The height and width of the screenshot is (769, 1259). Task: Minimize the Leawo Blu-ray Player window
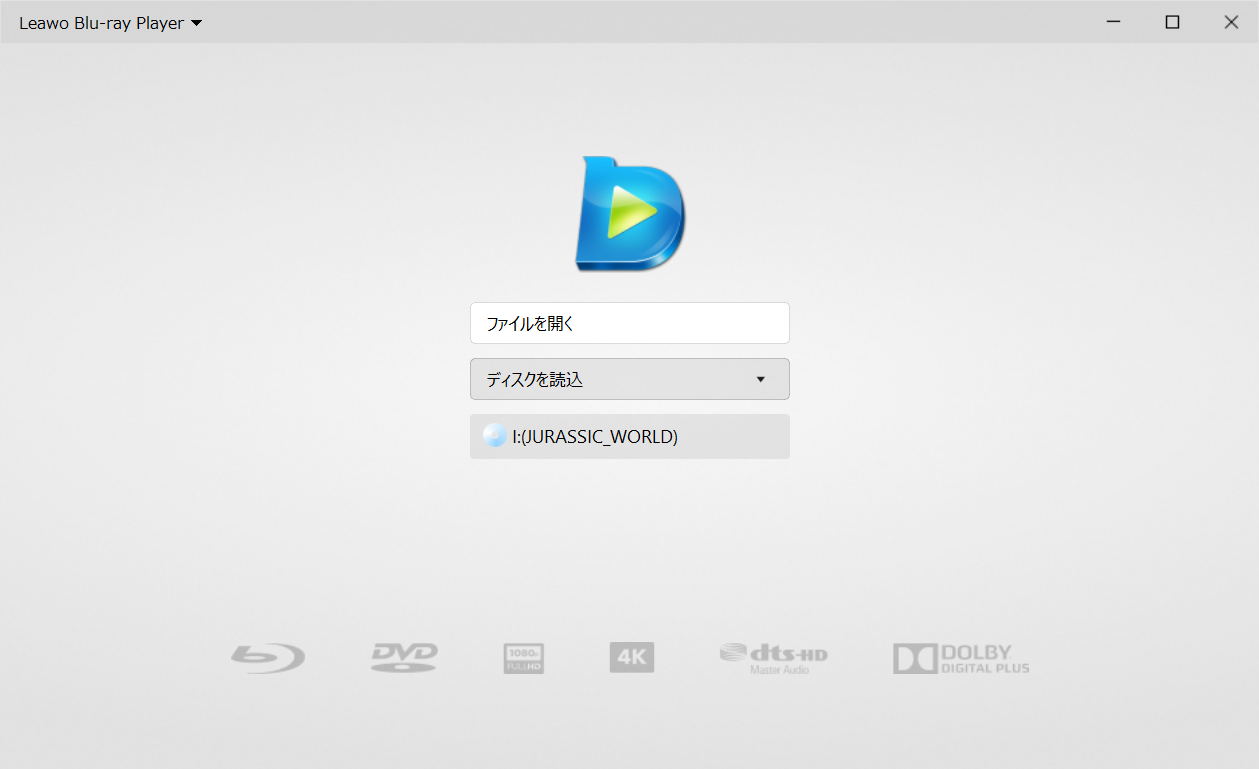(1113, 22)
